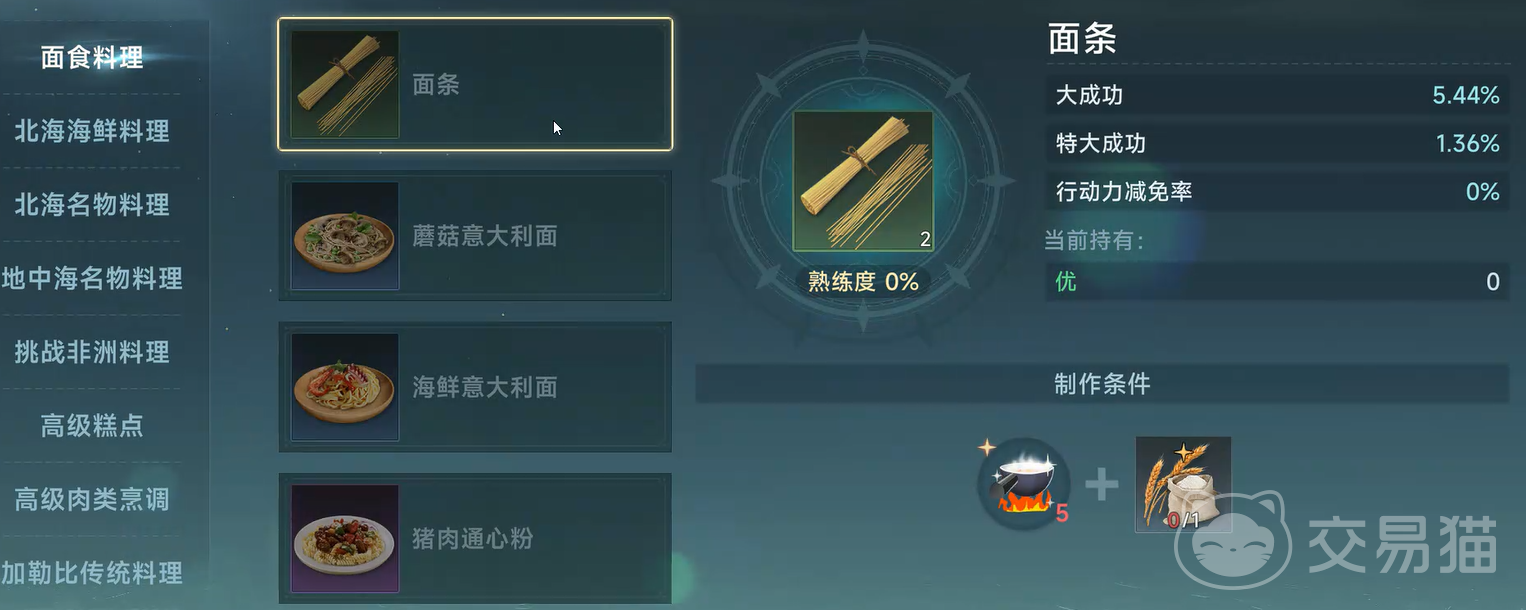This screenshot has width=1526, height=610.
Task: Select the 蘑菇意大利面 recipe entry
Action: pyautogui.click(x=475, y=236)
